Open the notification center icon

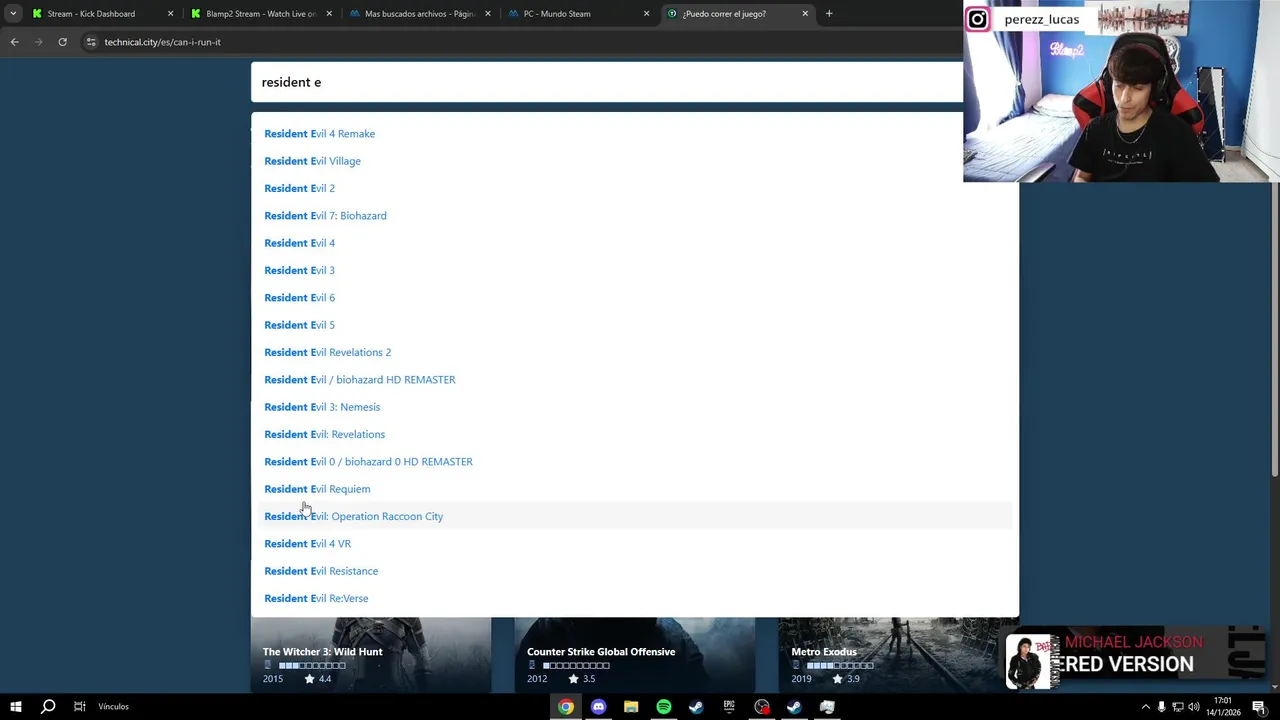pos(1258,707)
